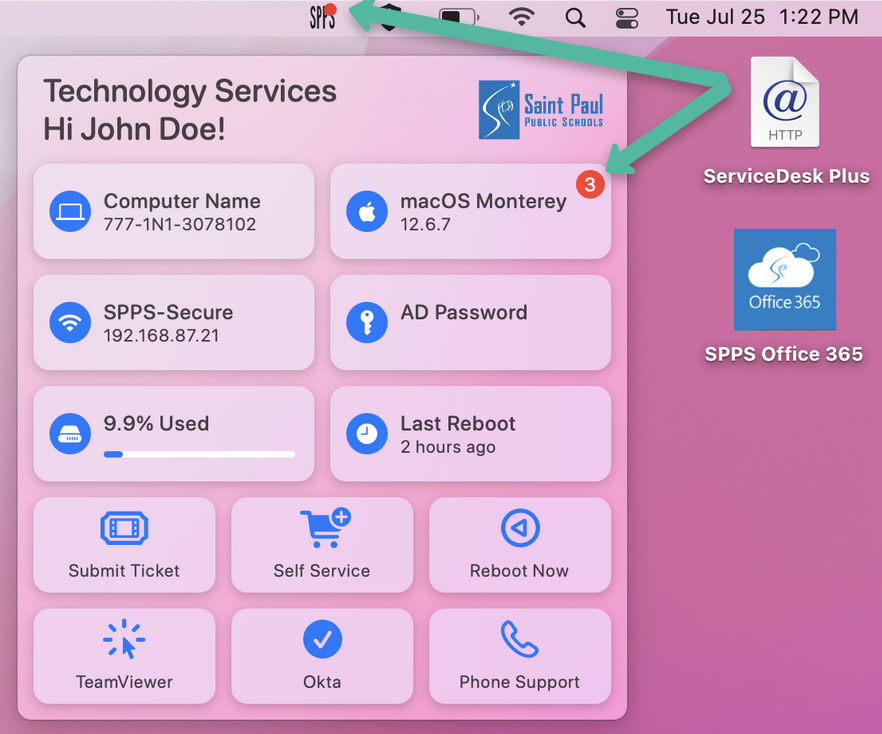Click the Reboot Now arrow icon
This screenshot has height=734, width=882.
tap(520, 528)
